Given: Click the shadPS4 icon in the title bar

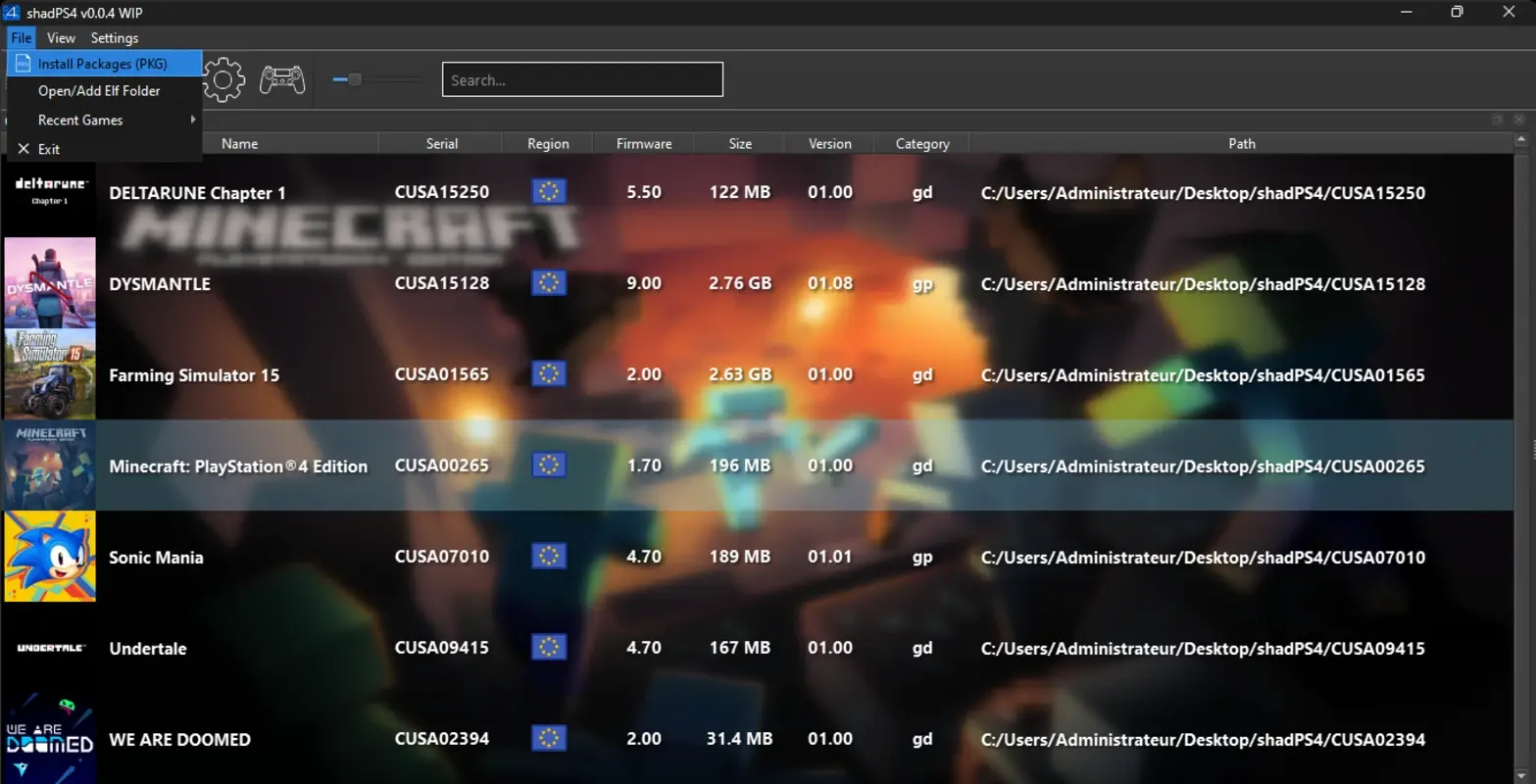Looking at the screenshot, I should coord(10,12).
